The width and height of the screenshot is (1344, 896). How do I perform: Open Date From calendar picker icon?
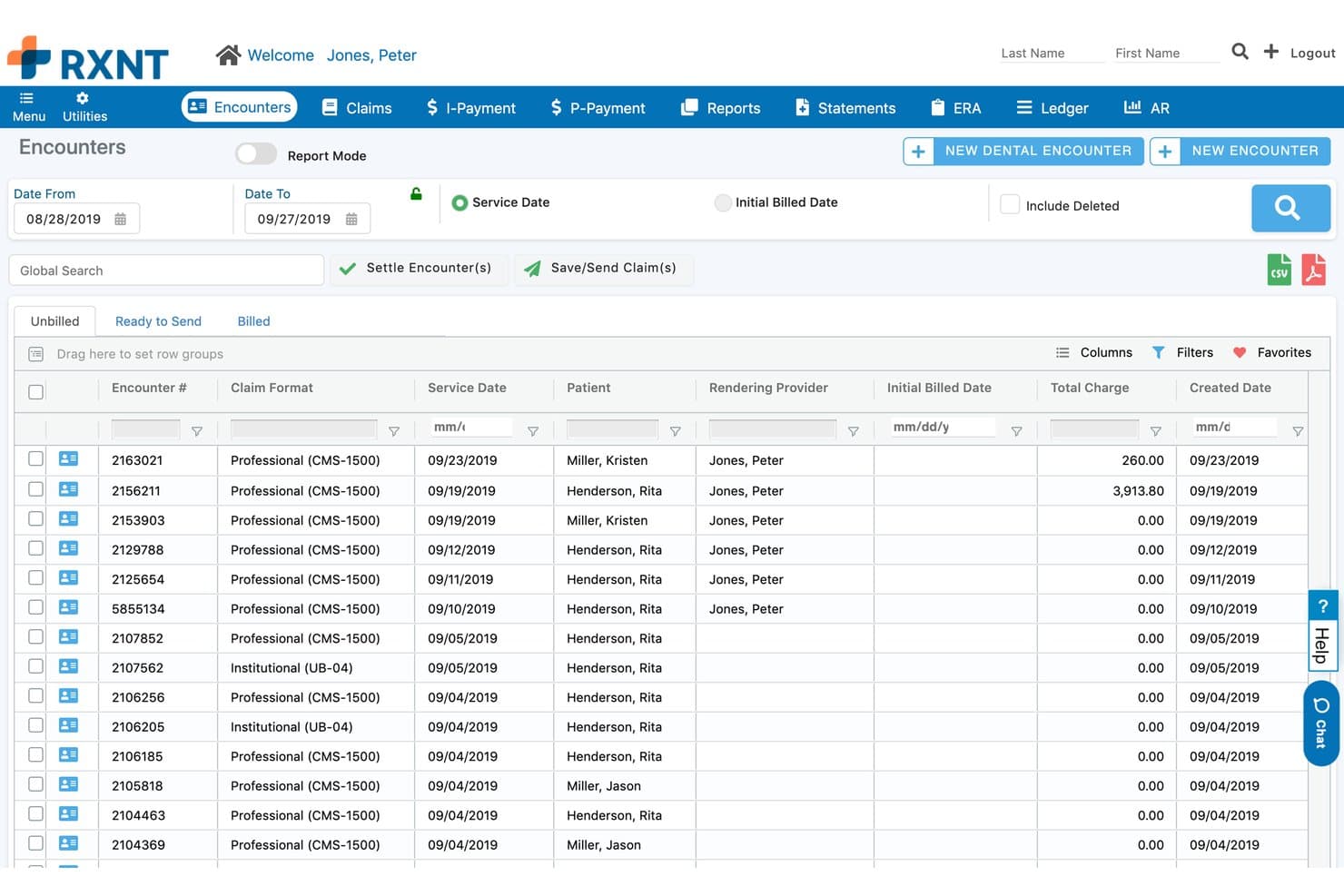pyautogui.click(x=120, y=219)
